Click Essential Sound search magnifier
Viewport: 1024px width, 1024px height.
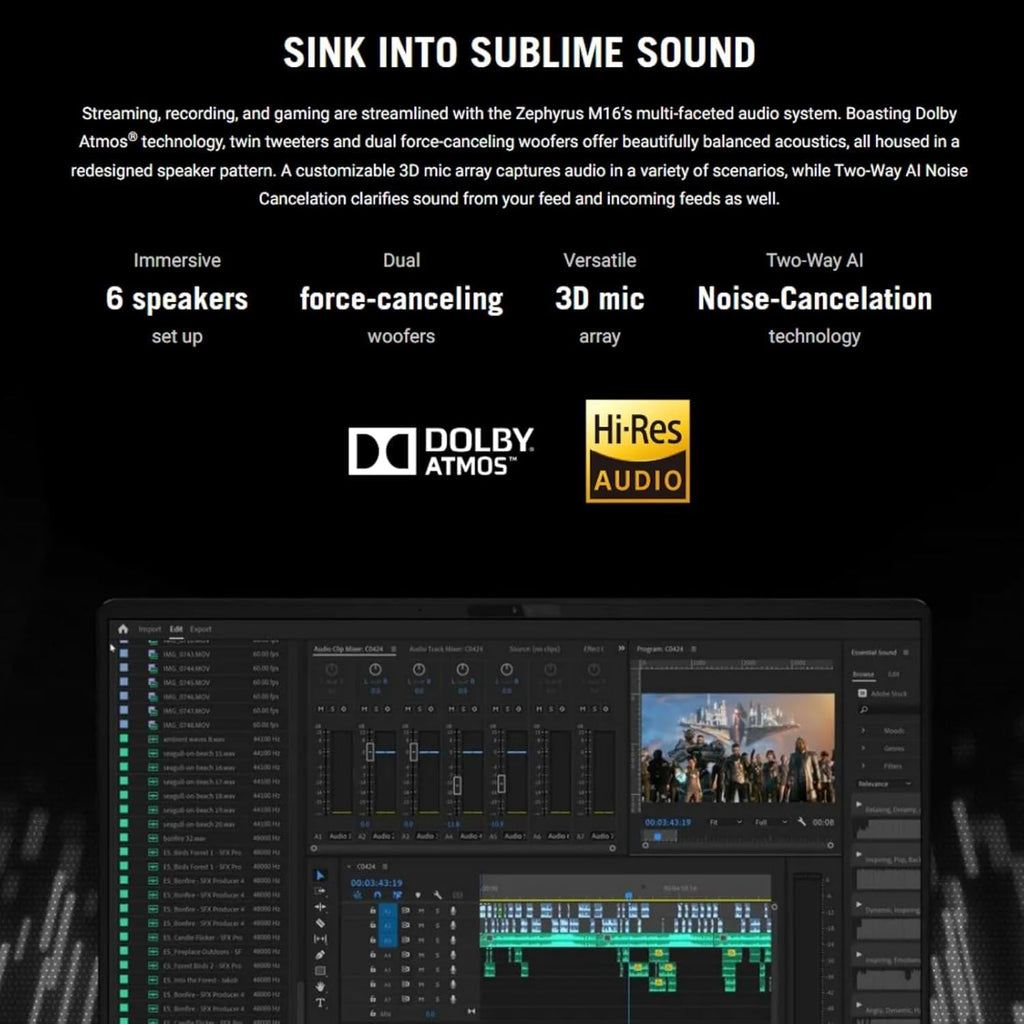[x=863, y=710]
